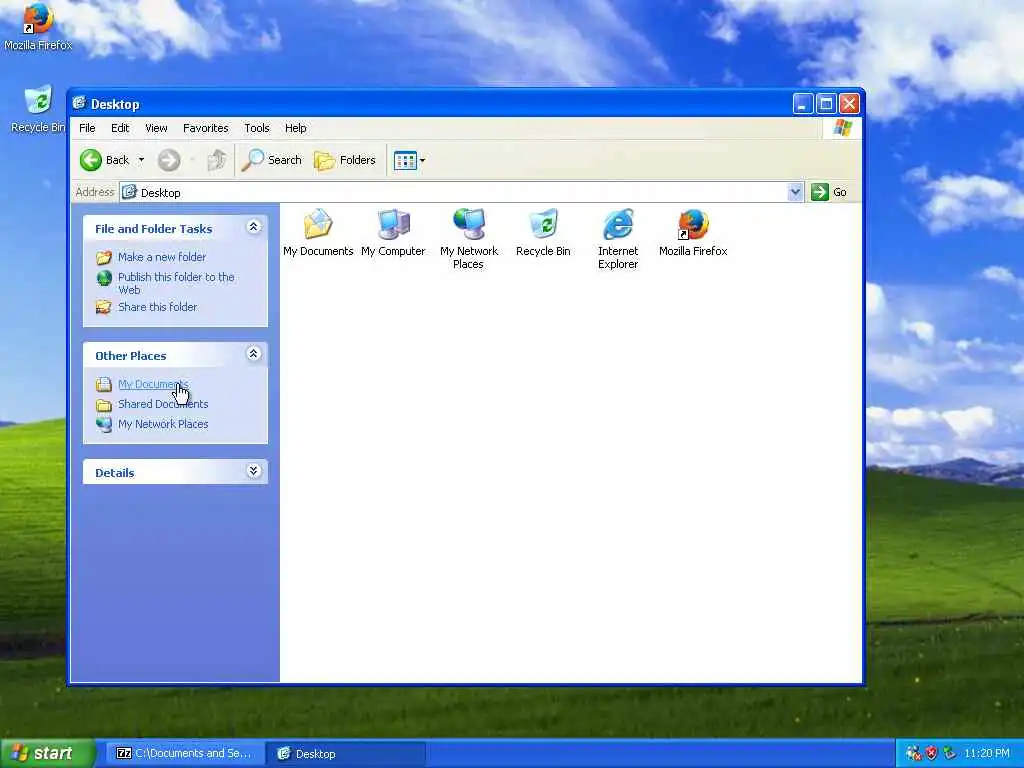Go back with the green Back arrow

point(91,160)
